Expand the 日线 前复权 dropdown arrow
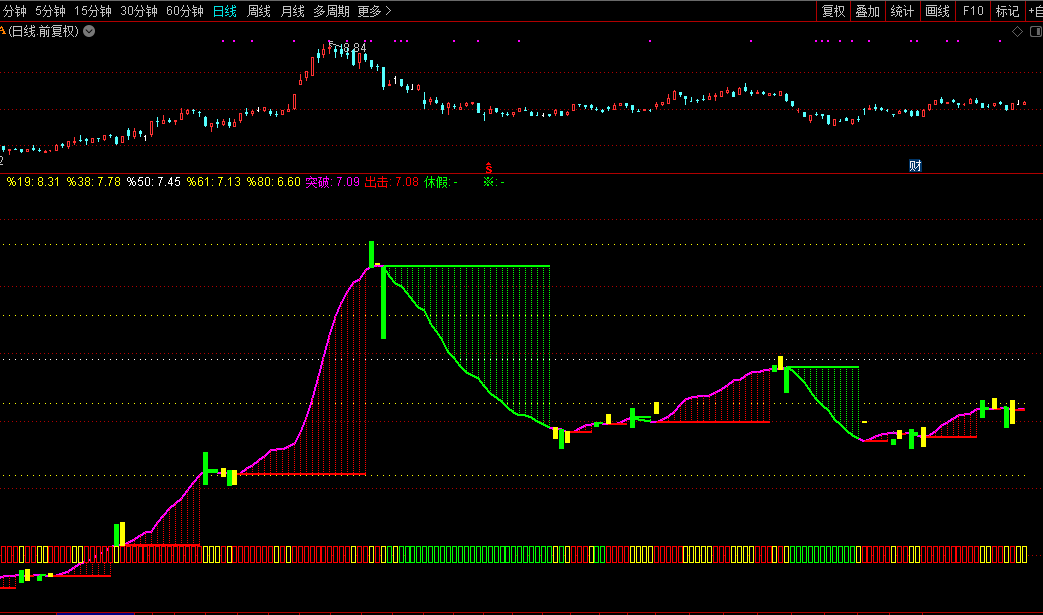The height and width of the screenshot is (615, 1043). [x=90, y=31]
